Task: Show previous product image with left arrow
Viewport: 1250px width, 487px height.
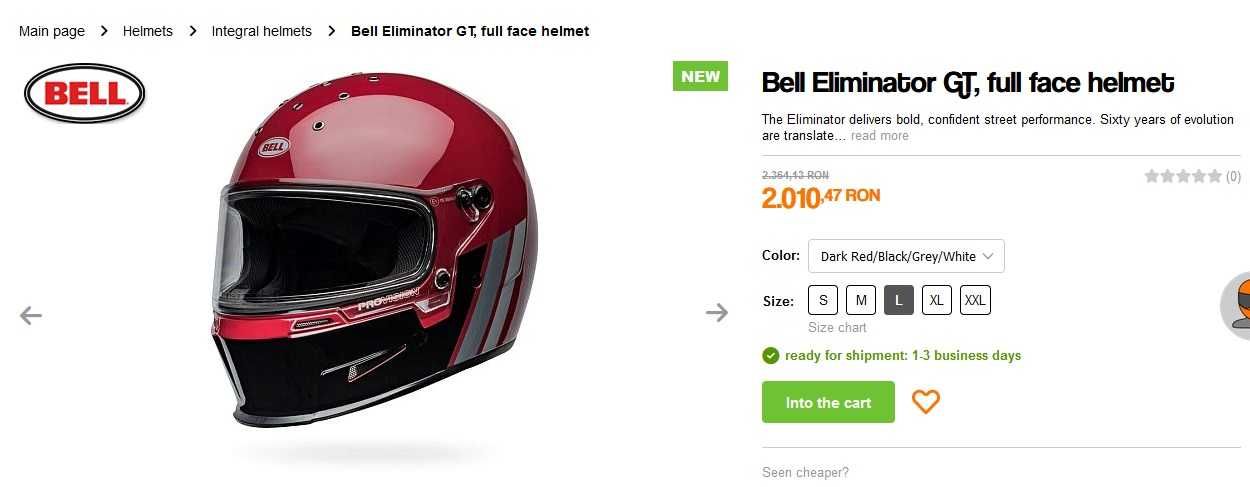Action: [x=31, y=316]
